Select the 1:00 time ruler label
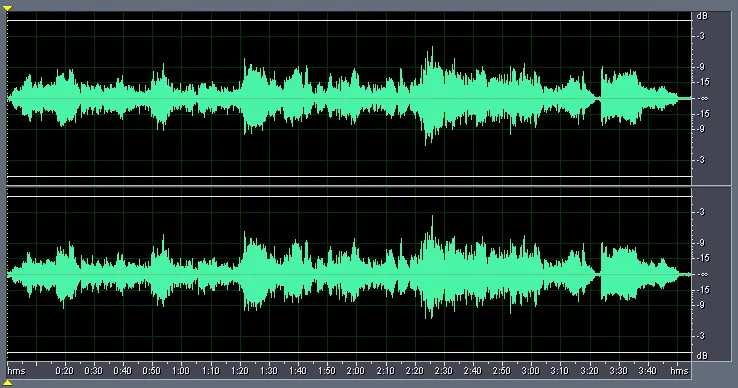The height and width of the screenshot is (388, 738). [181, 371]
